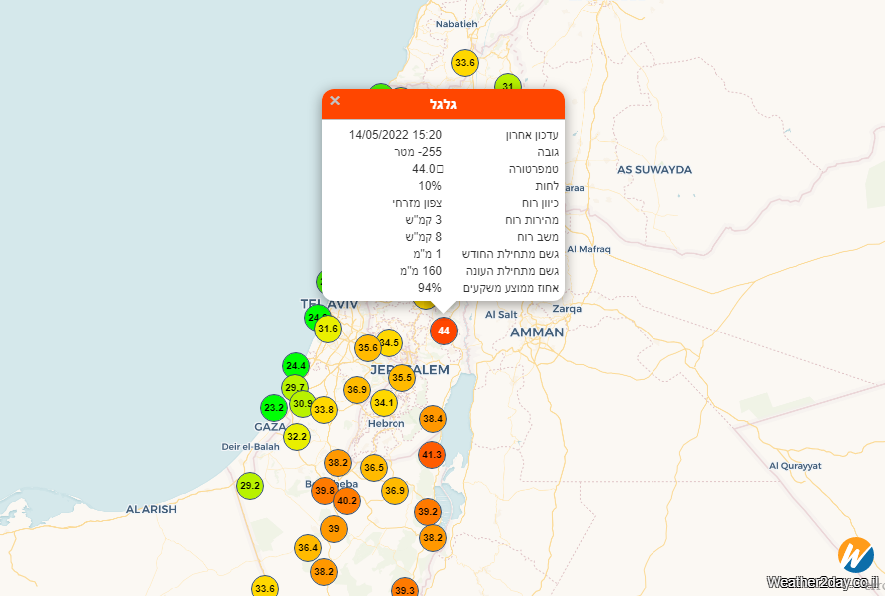Viewport: 885px width, 596px height.
Task: Click the 24.4 green temperature marker
Action: pos(295,366)
